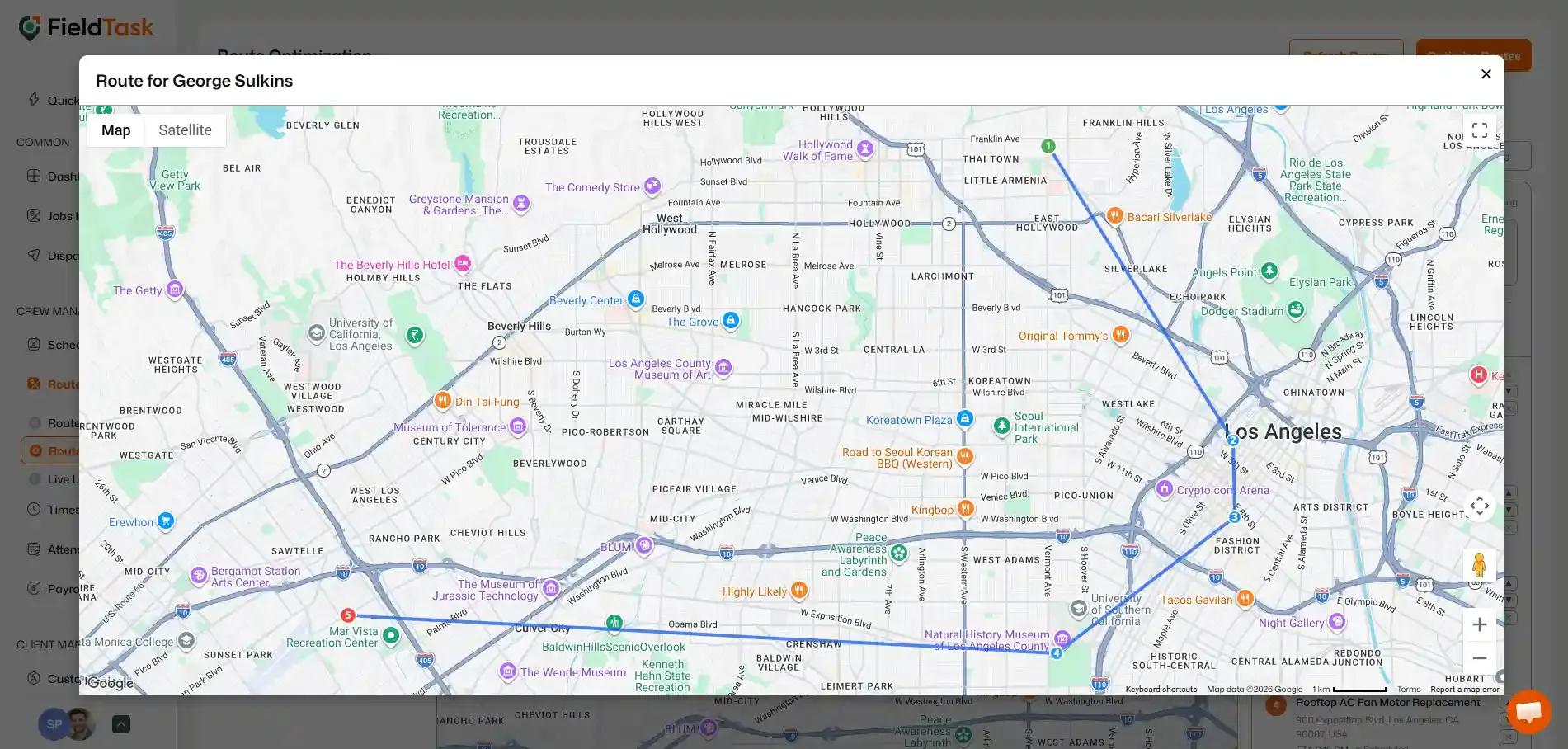
Task: Click BLUM gallery pin
Action: [x=644, y=546]
